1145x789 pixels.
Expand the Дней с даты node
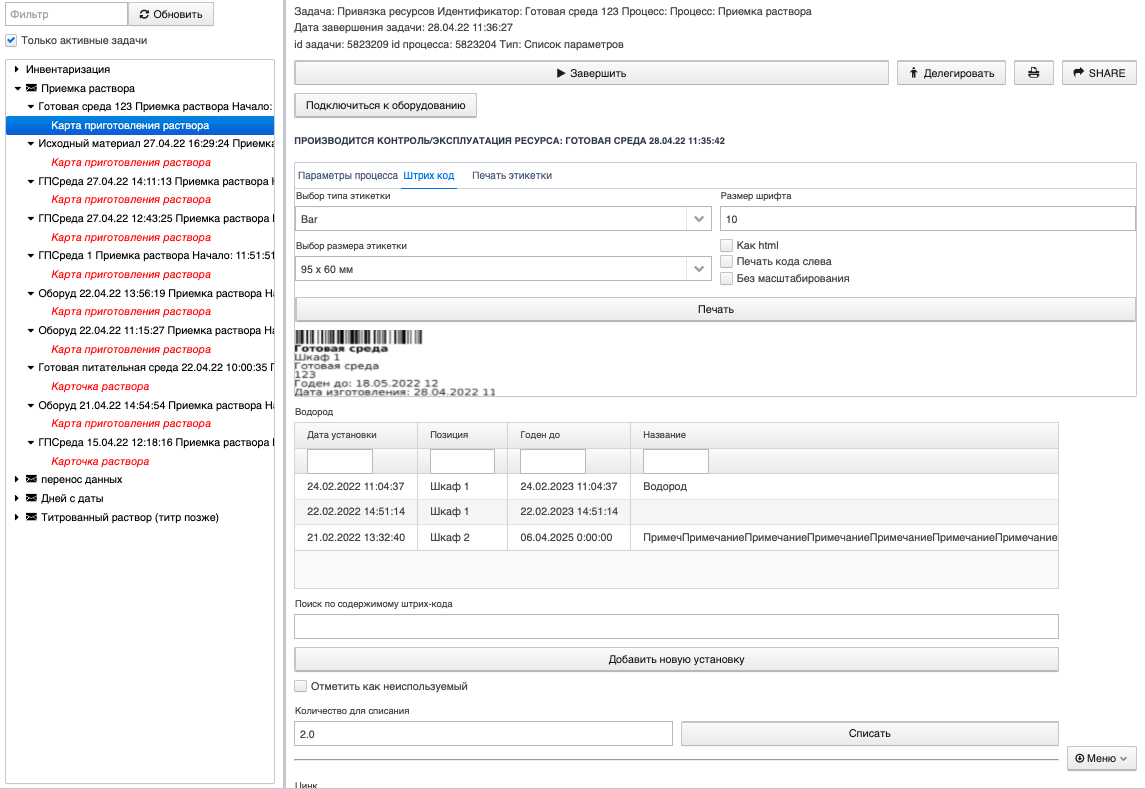click(17, 498)
